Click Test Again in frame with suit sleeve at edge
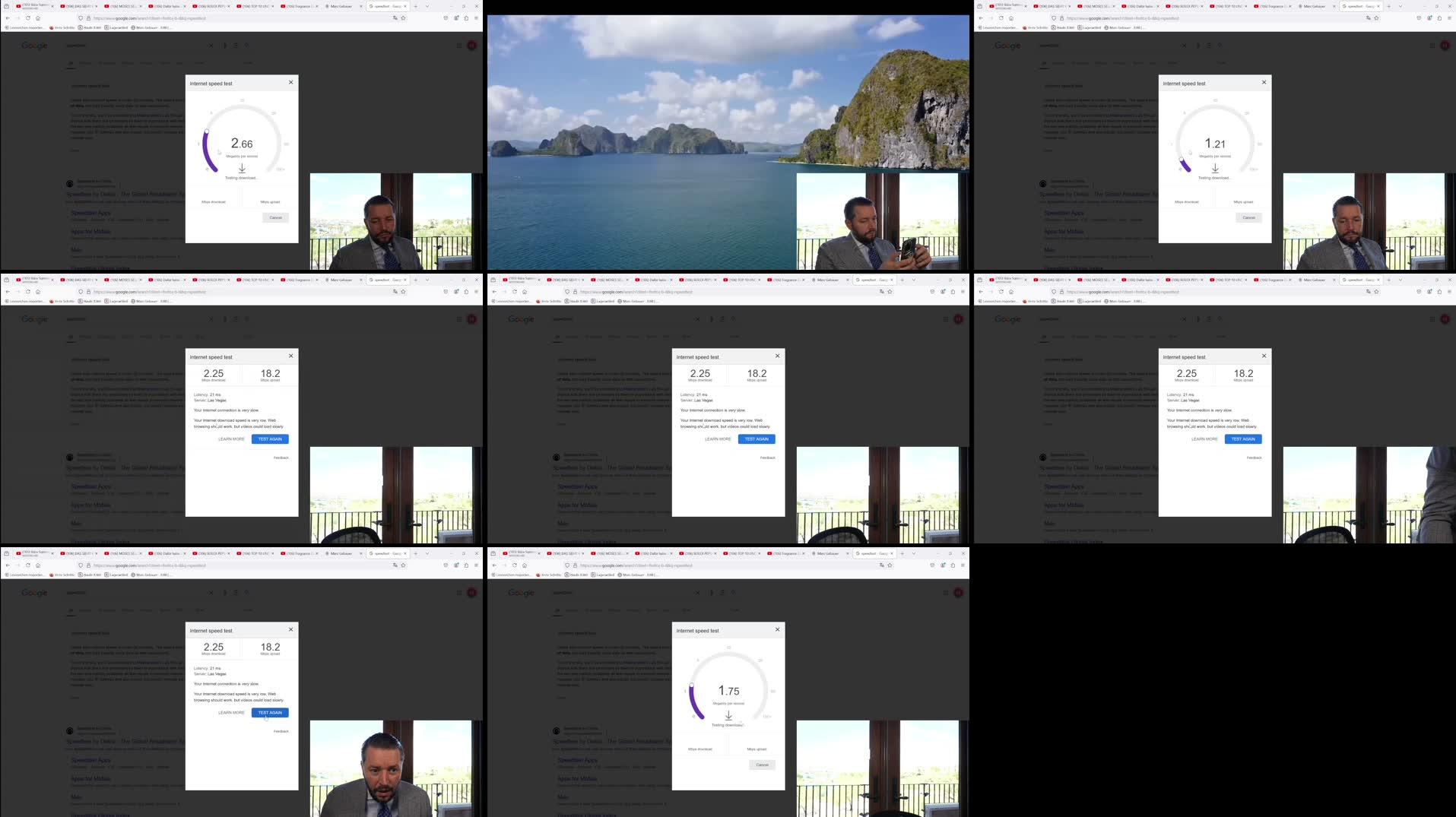The image size is (1456, 817). pos(1243,439)
